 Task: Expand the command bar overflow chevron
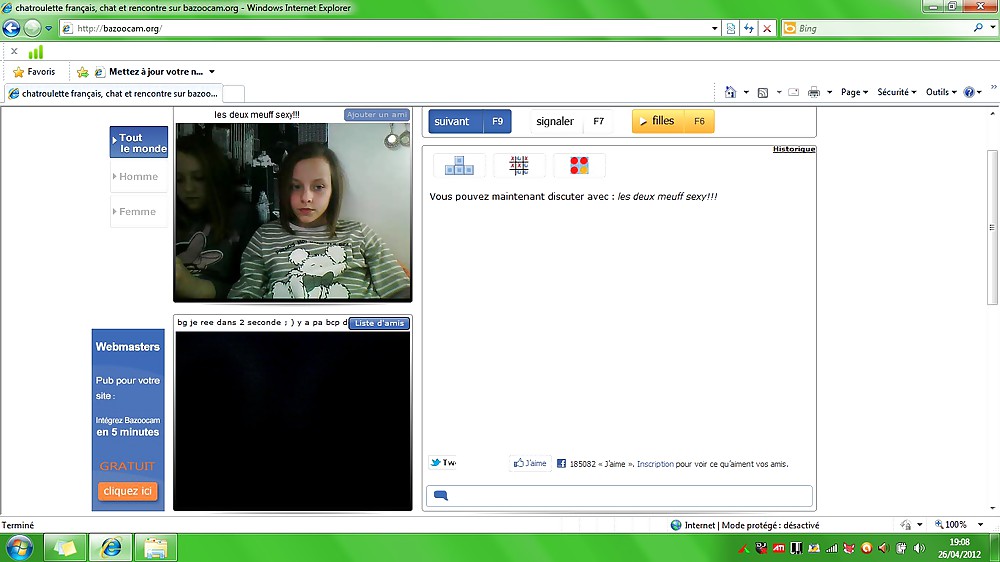pos(994,87)
